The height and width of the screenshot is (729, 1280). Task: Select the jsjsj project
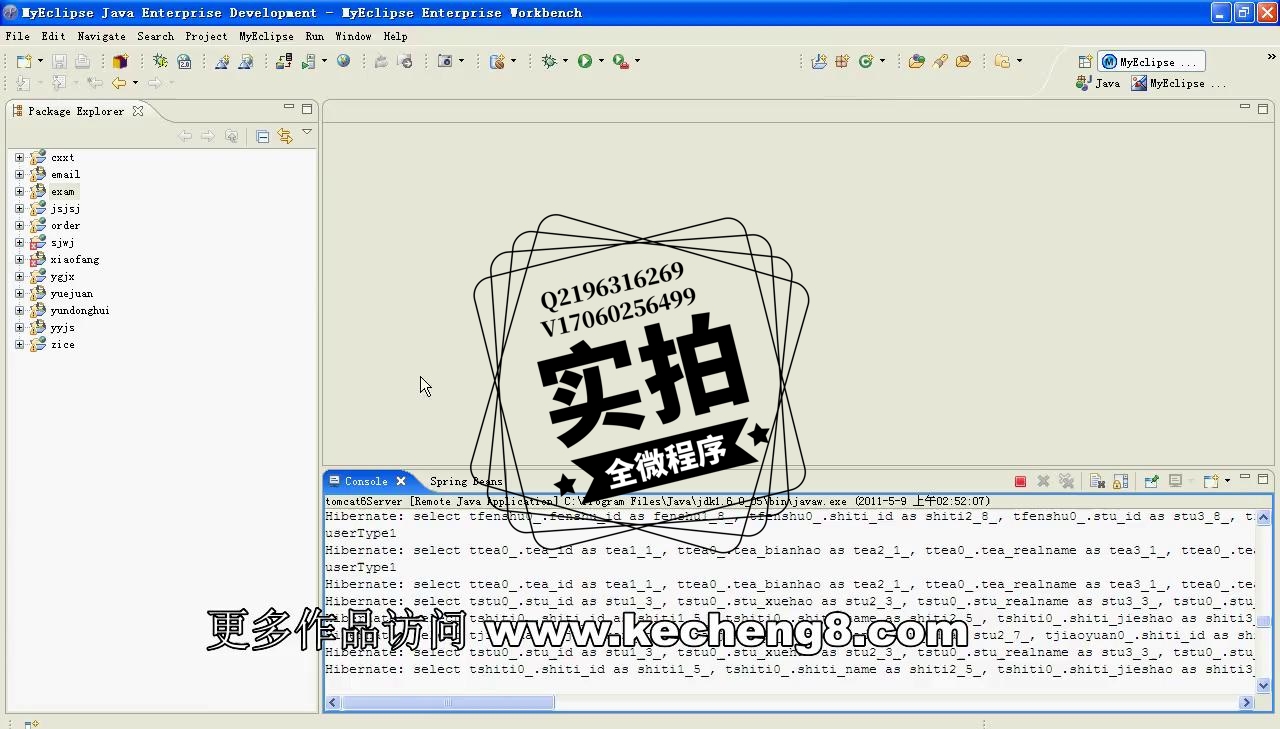tap(66, 208)
